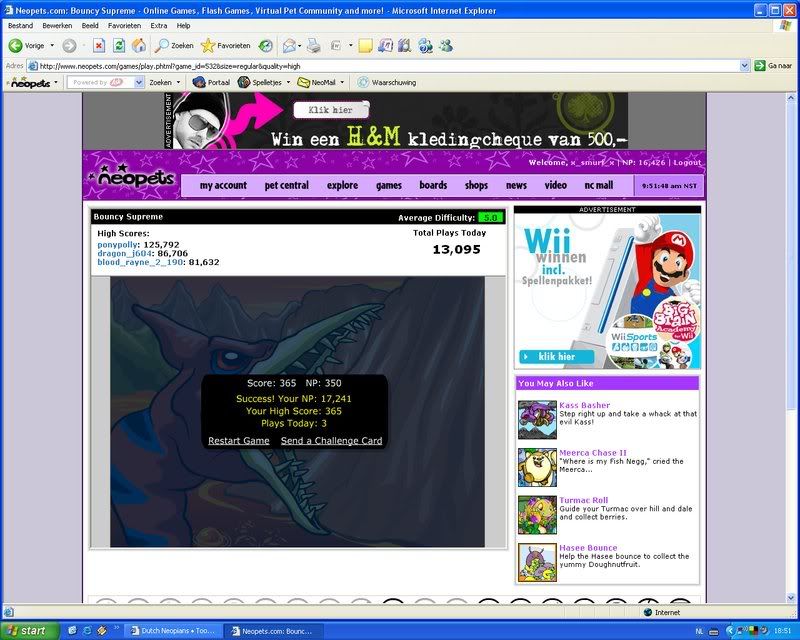Click the explore nav tab
The height and width of the screenshot is (640, 800).
click(342, 185)
